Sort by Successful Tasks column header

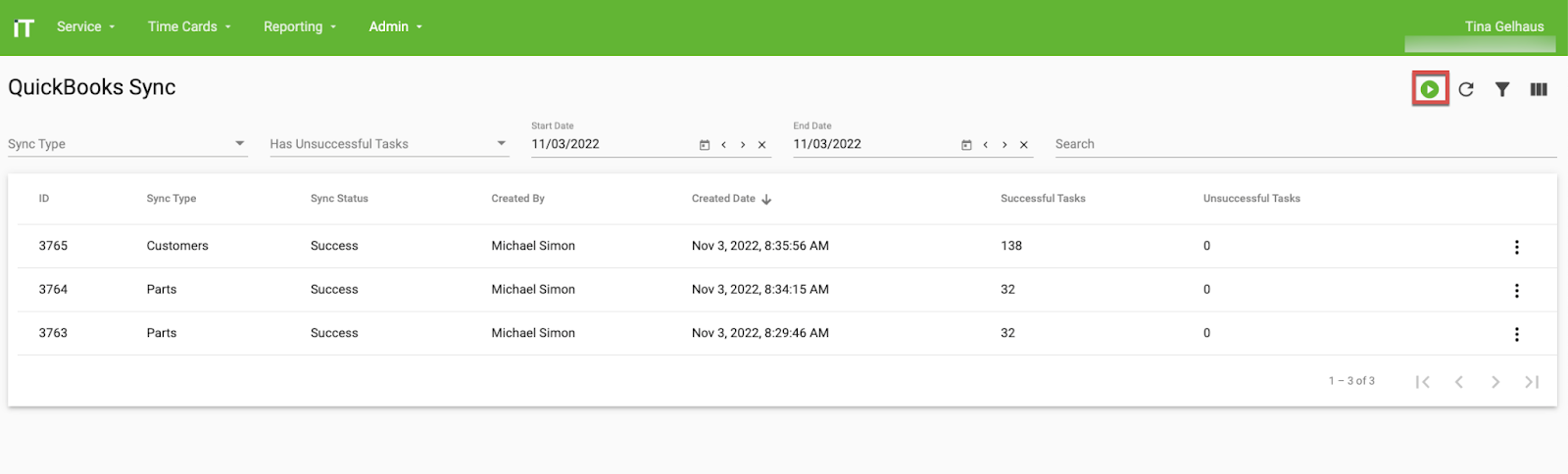(1043, 199)
